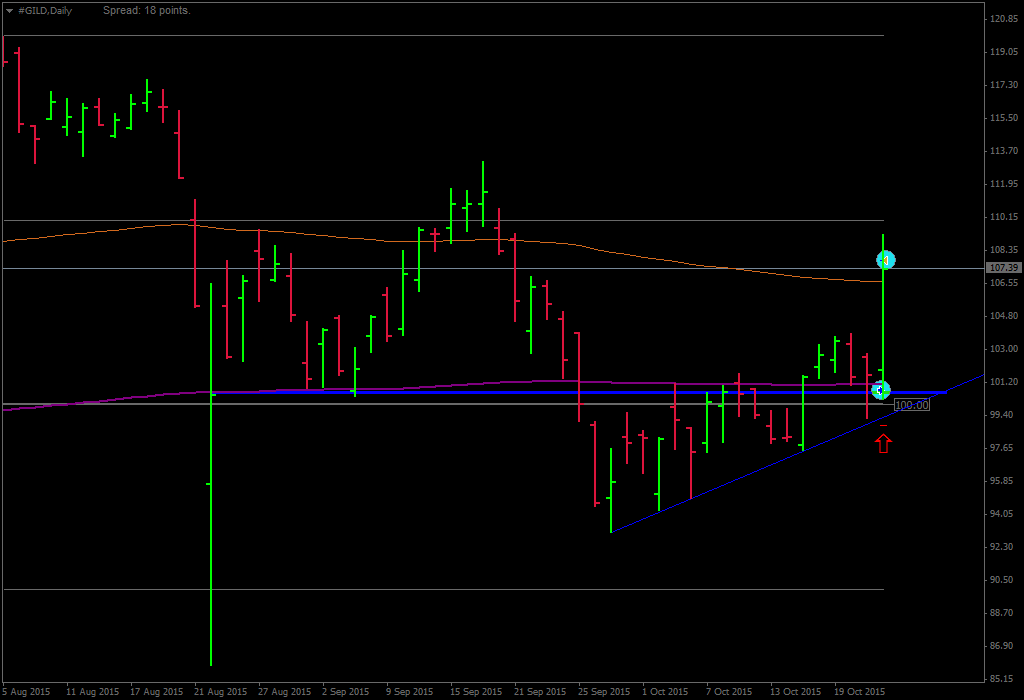Screen dimensions: 1024x700
Task: Click the 95.85 price axis label
Action: coord(1002,481)
